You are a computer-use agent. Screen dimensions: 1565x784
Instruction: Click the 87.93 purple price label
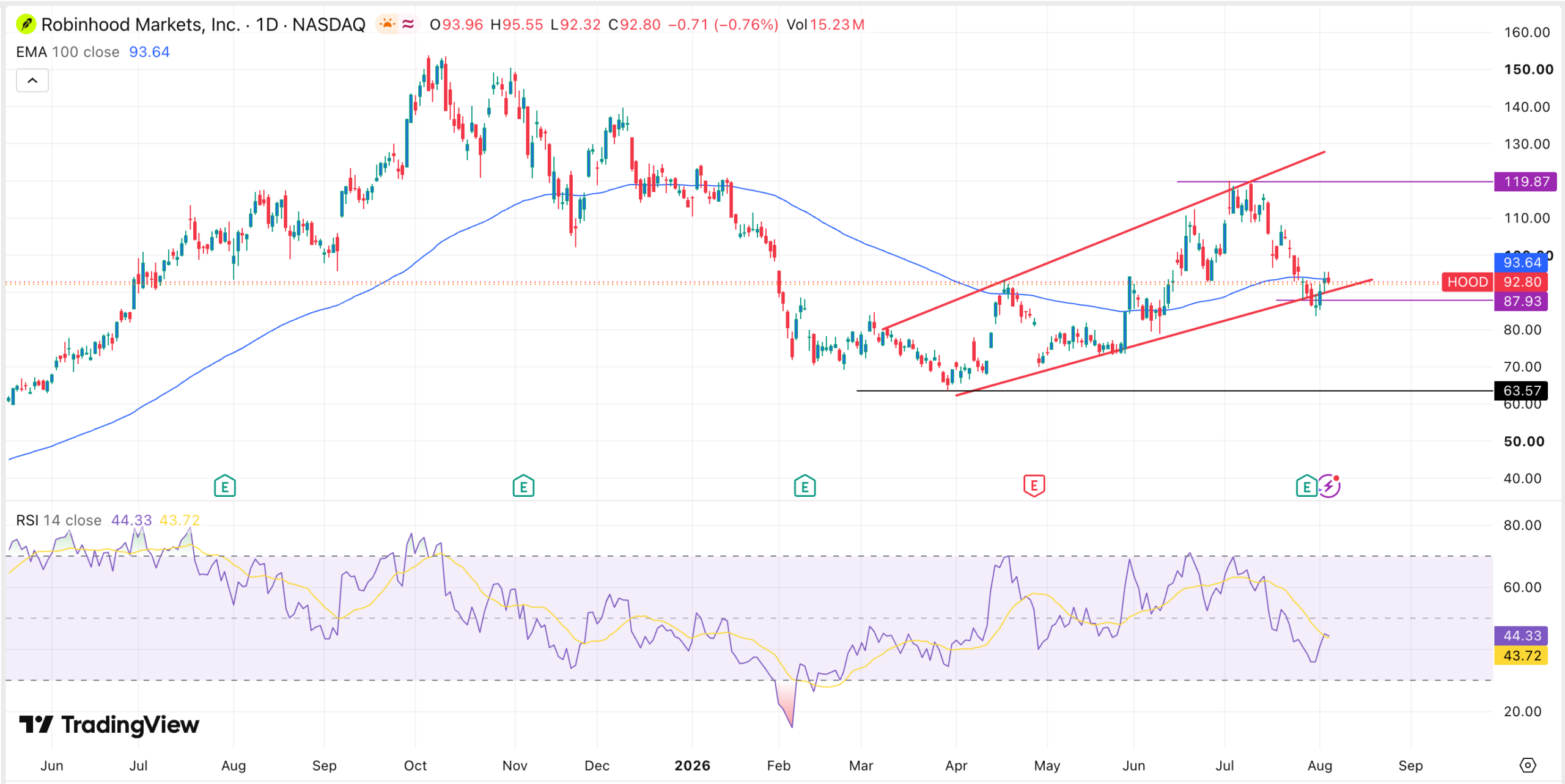click(x=1522, y=301)
